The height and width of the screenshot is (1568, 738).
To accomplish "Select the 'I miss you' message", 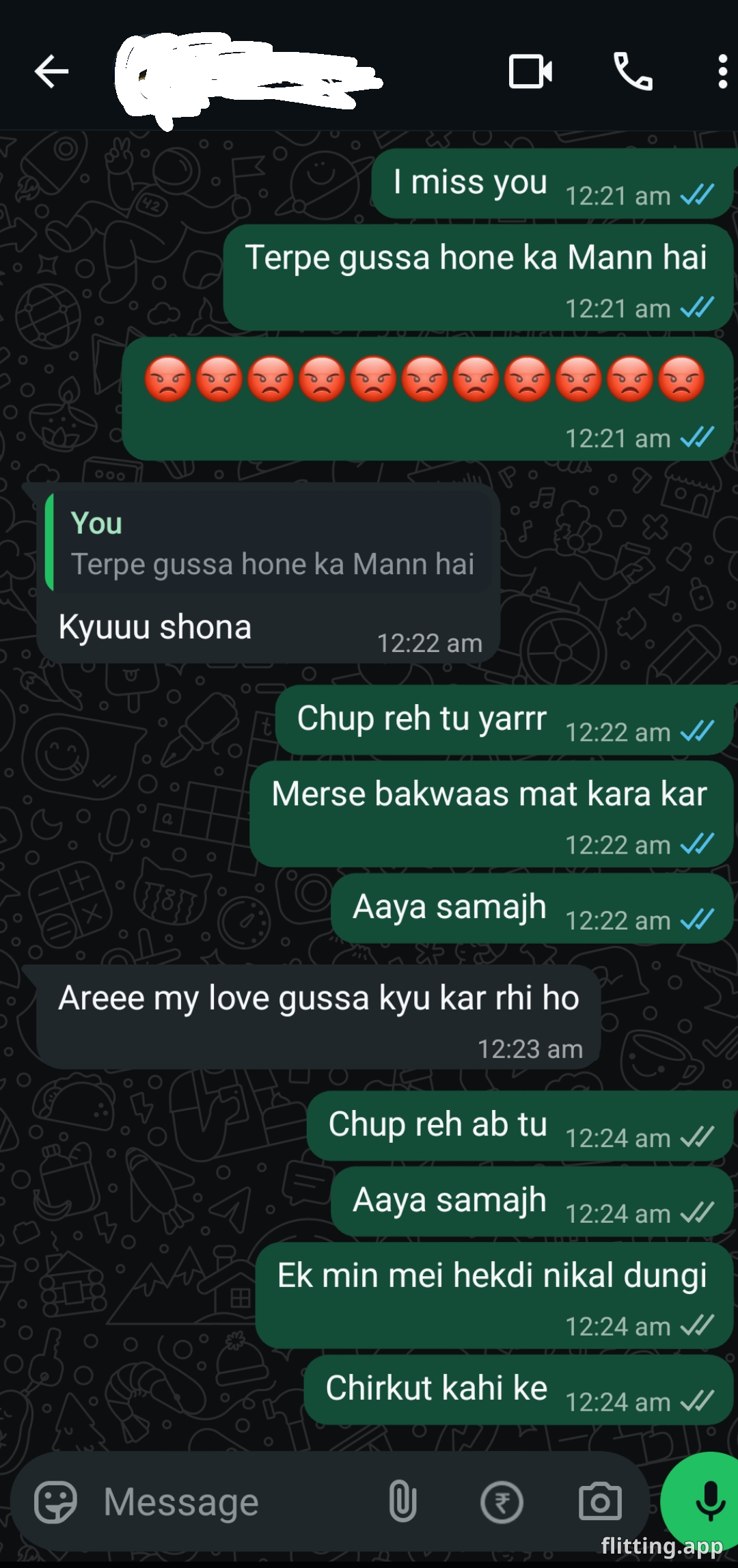I will (x=553, y=183).
